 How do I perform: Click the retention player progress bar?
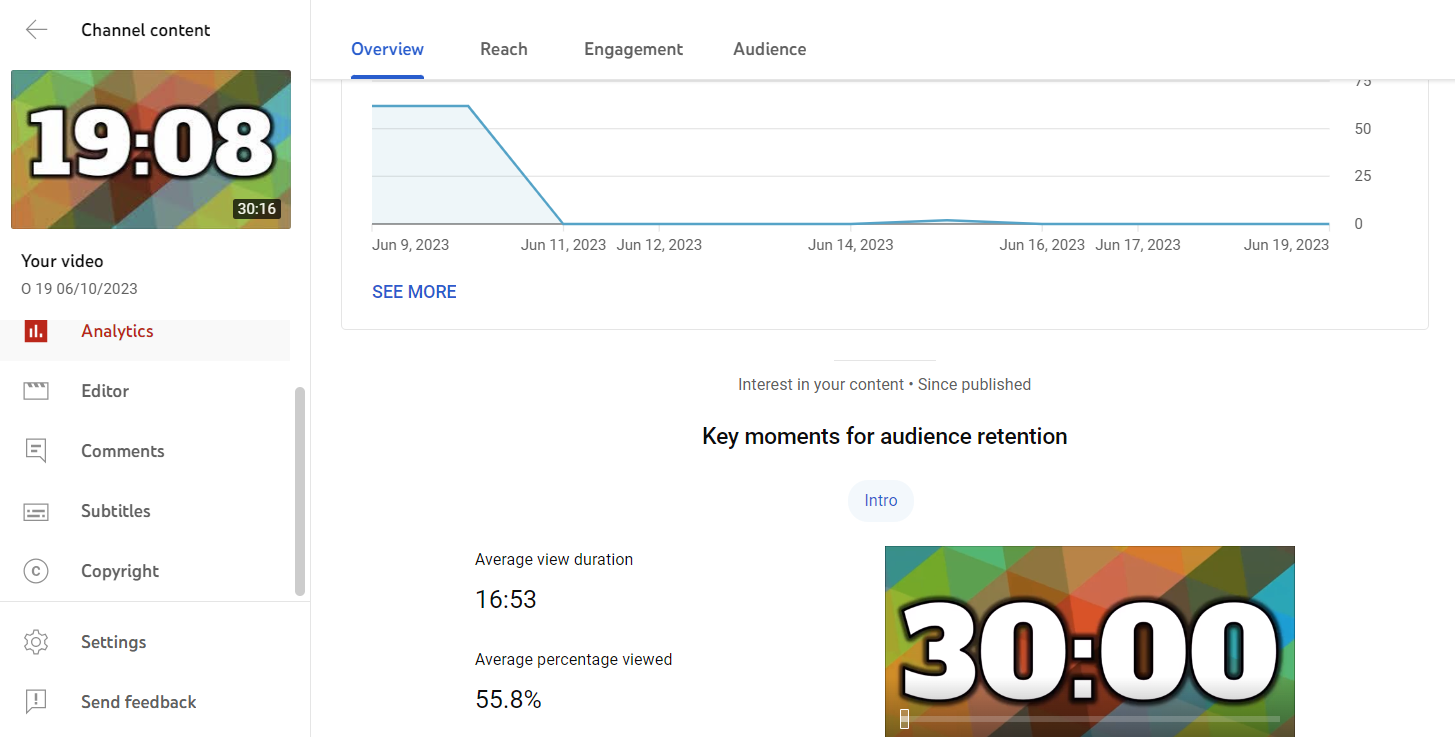pos(1090,719)
